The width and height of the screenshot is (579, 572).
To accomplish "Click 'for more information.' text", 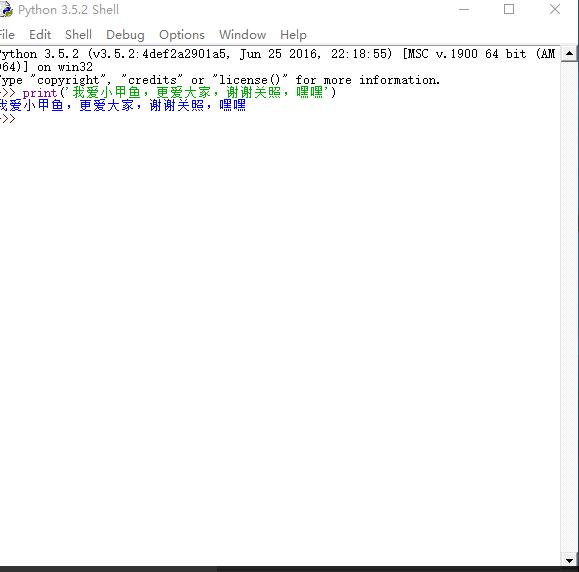I will pyautogui.click(x=367, y=80).
